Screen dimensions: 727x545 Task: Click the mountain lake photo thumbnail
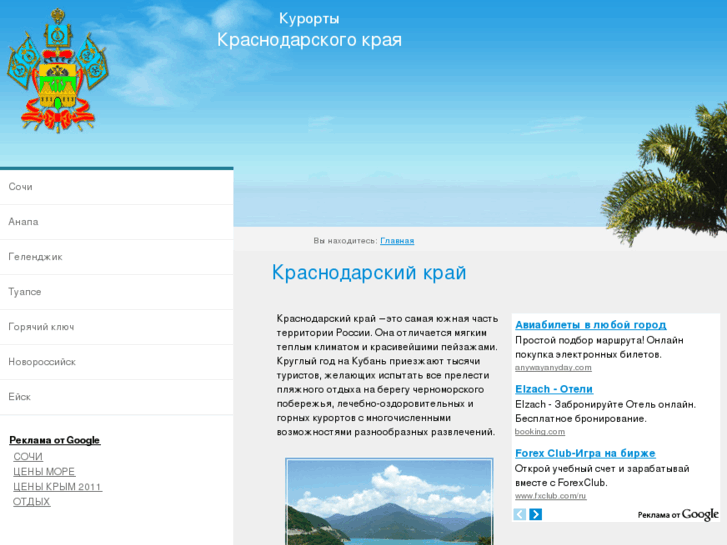pos(389,501)
